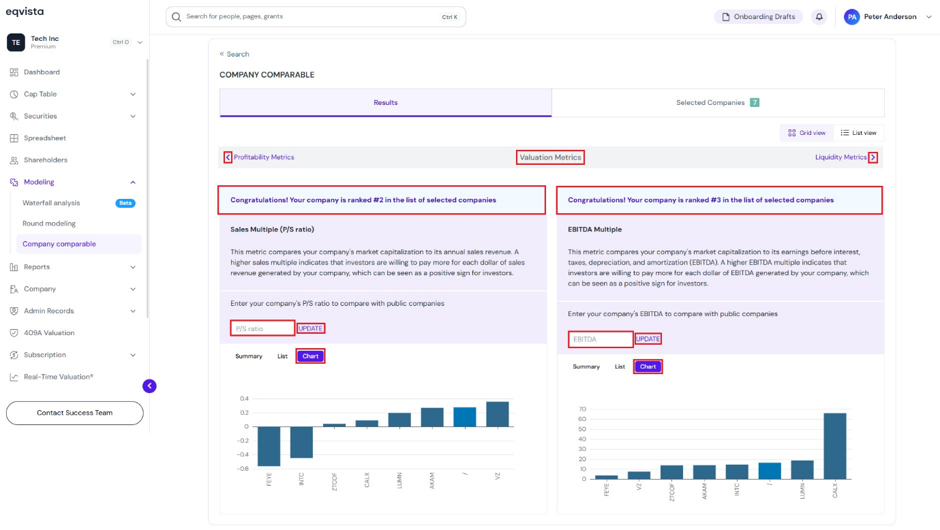Image resolution: width=940 pixels, height=530 pixels.
Task: Click the Spreadsheet grid icon
Action: (14, 138)
